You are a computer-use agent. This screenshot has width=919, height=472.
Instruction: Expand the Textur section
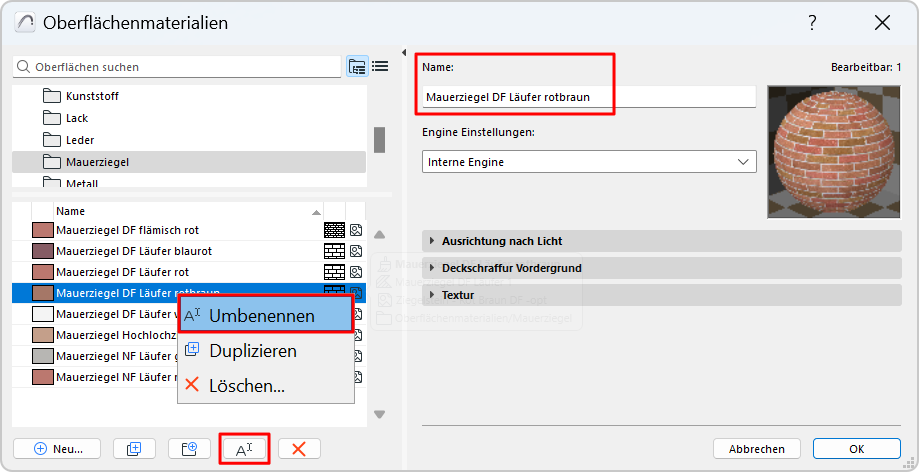431,295
